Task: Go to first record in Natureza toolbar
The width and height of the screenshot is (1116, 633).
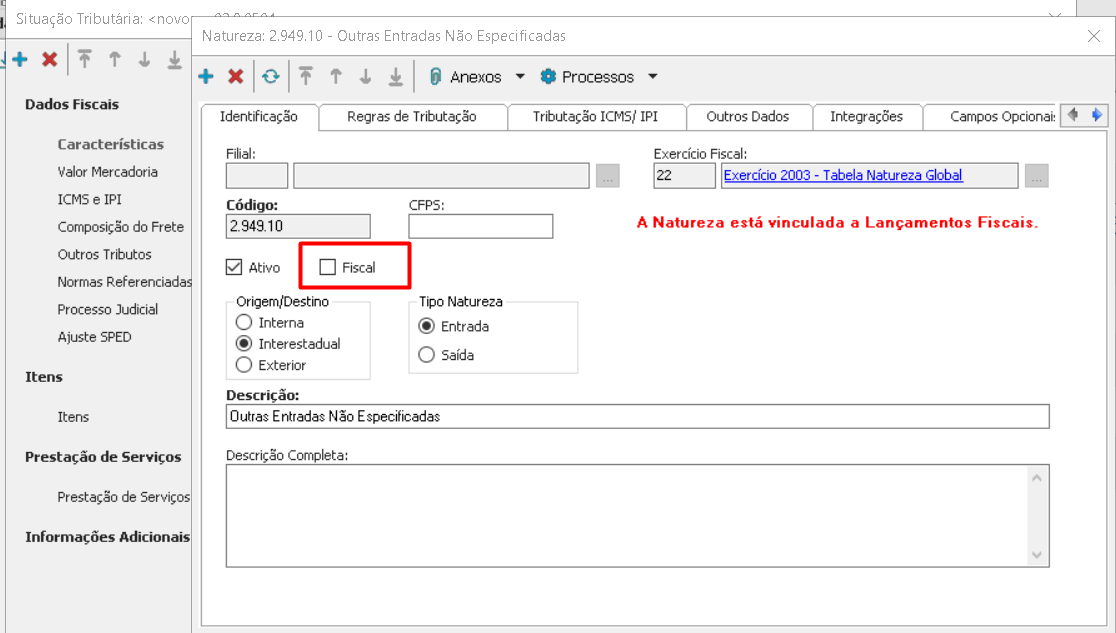Action: 306,76
